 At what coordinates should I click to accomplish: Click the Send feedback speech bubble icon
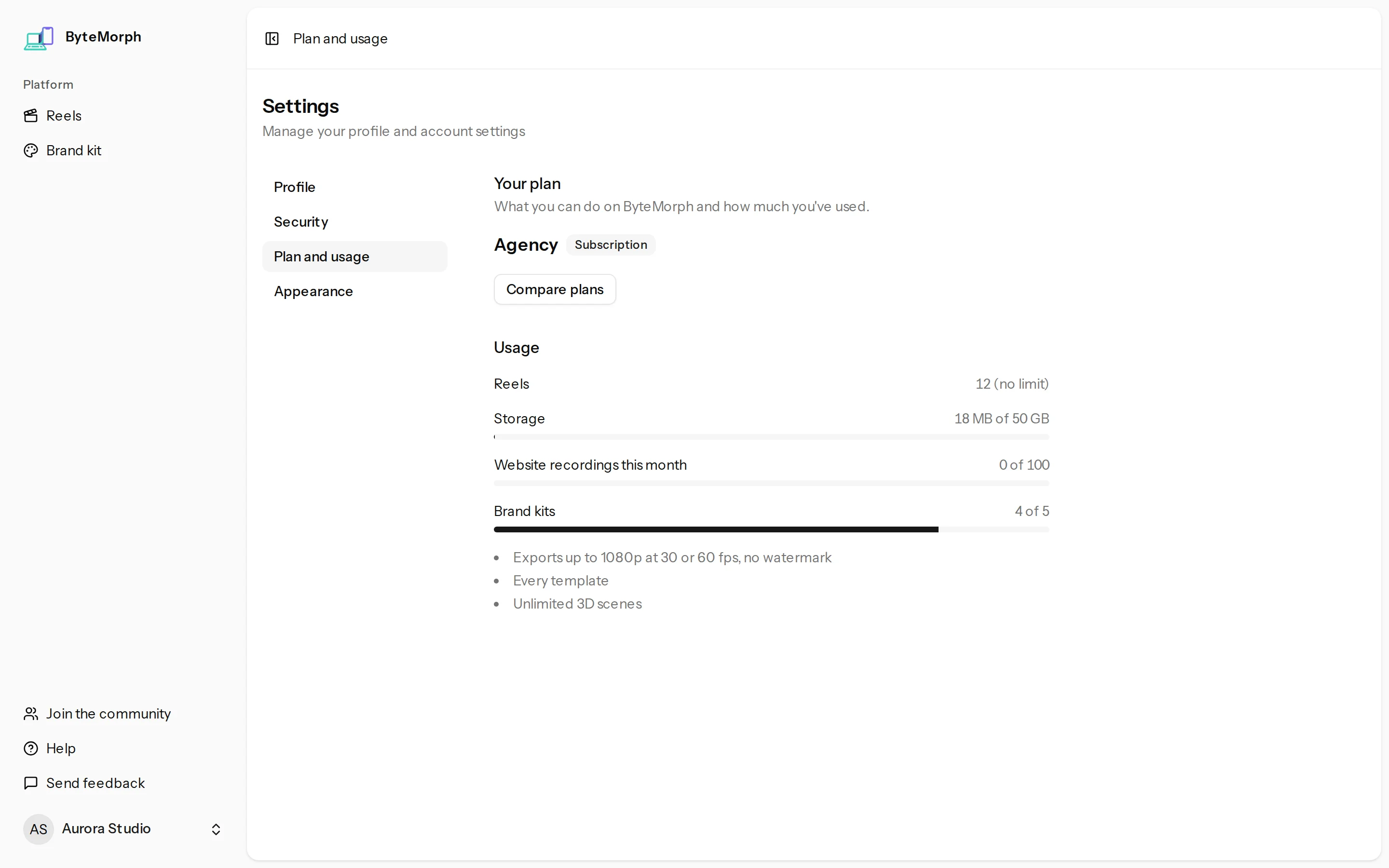coord(30,783)
